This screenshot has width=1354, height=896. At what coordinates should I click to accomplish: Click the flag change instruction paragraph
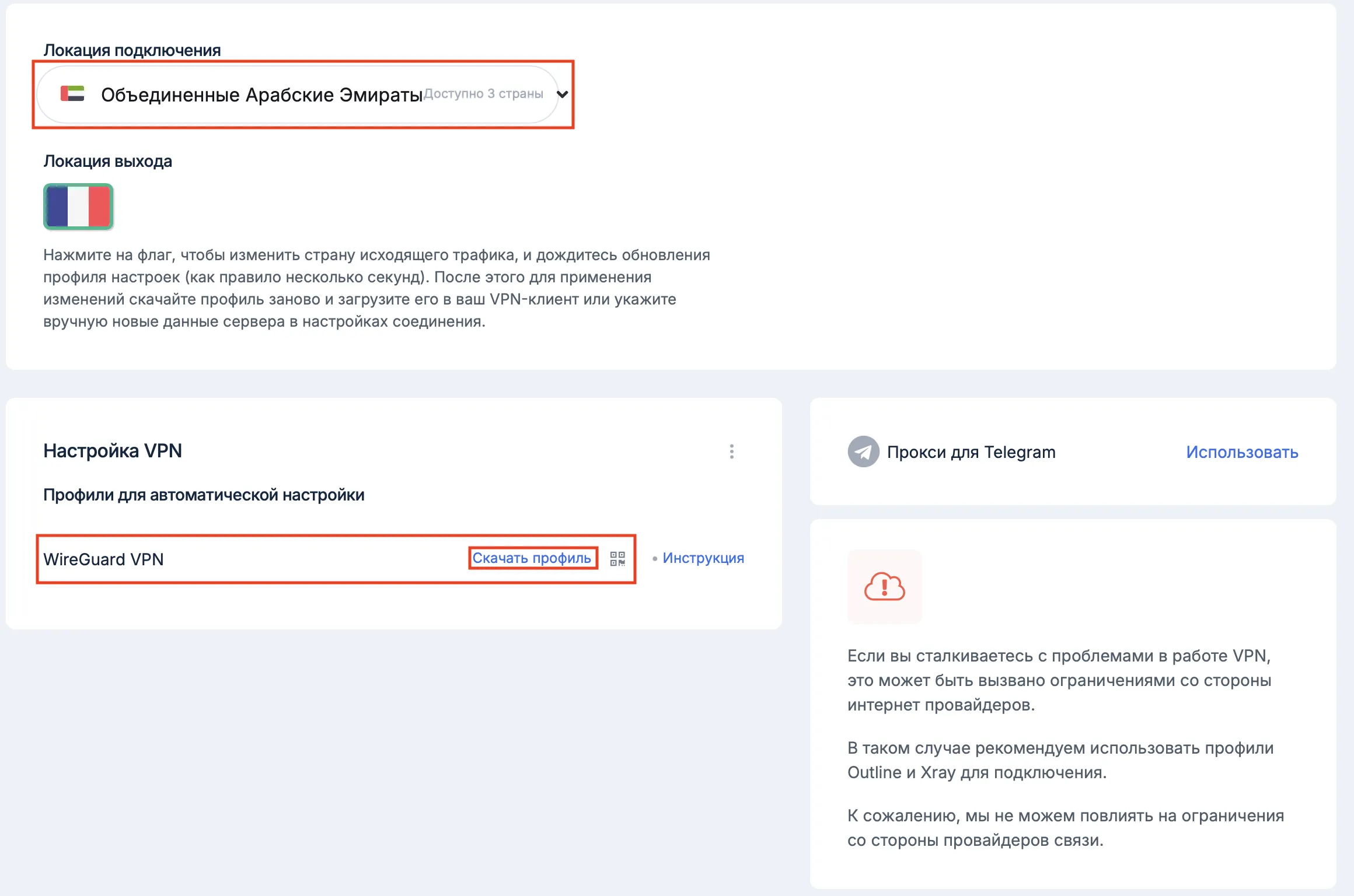[x=376, y=288]
